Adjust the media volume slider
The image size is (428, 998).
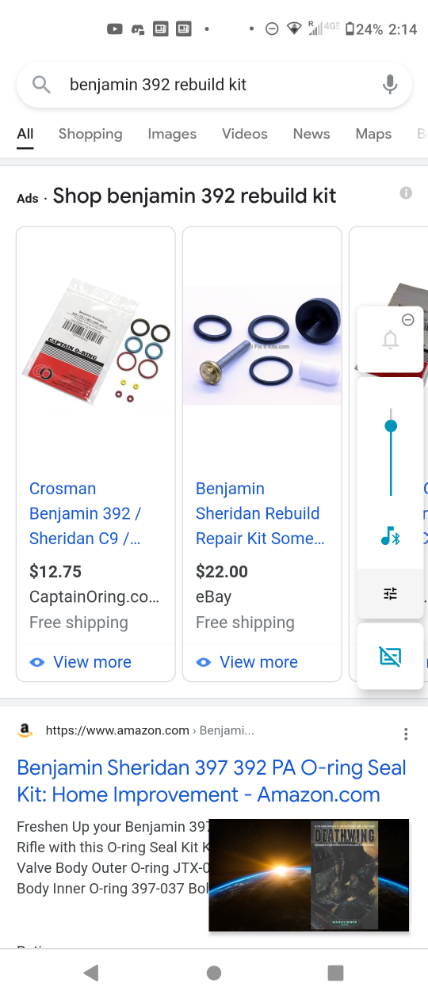click(391, 452)
